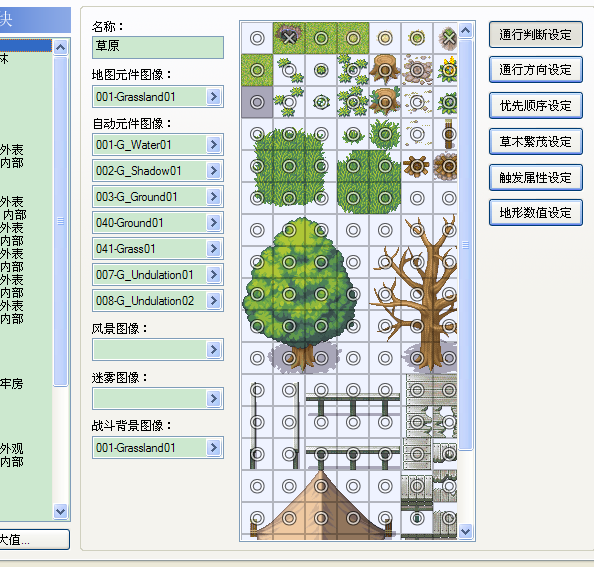Viewport: 594px width, 567px height.
Task: Select the tent peak tile
Action: [321, 486]
